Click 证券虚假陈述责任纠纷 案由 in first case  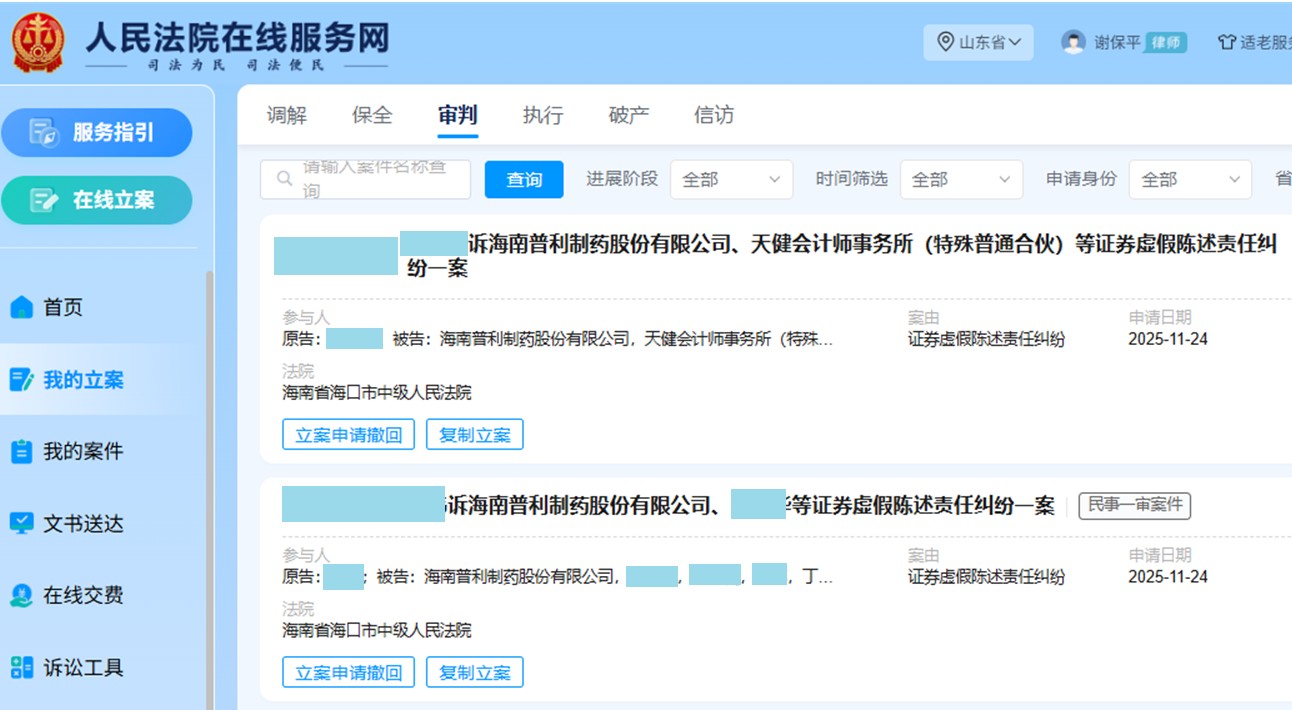[x=986, y=339]
